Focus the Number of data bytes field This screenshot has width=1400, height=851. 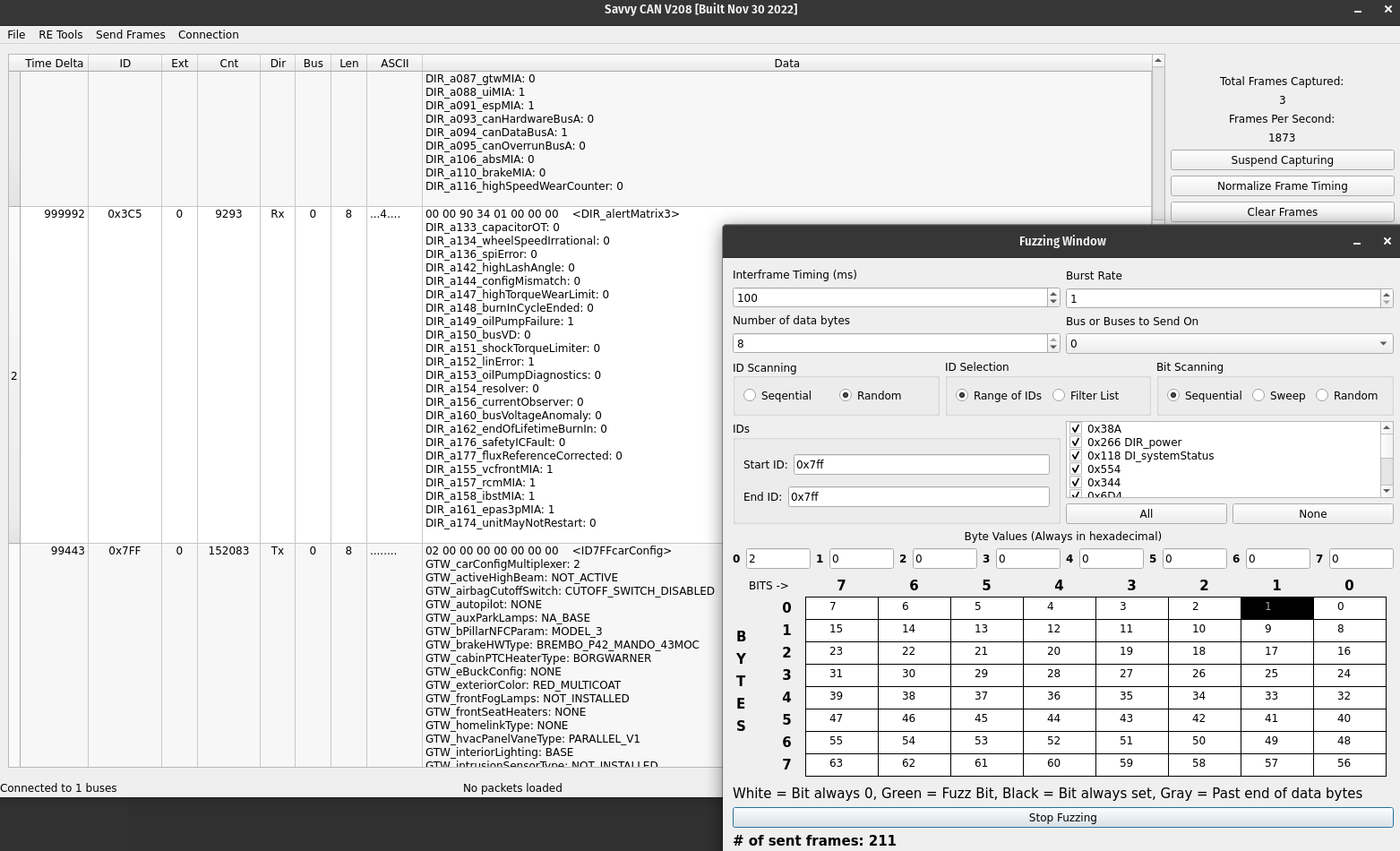889,343
